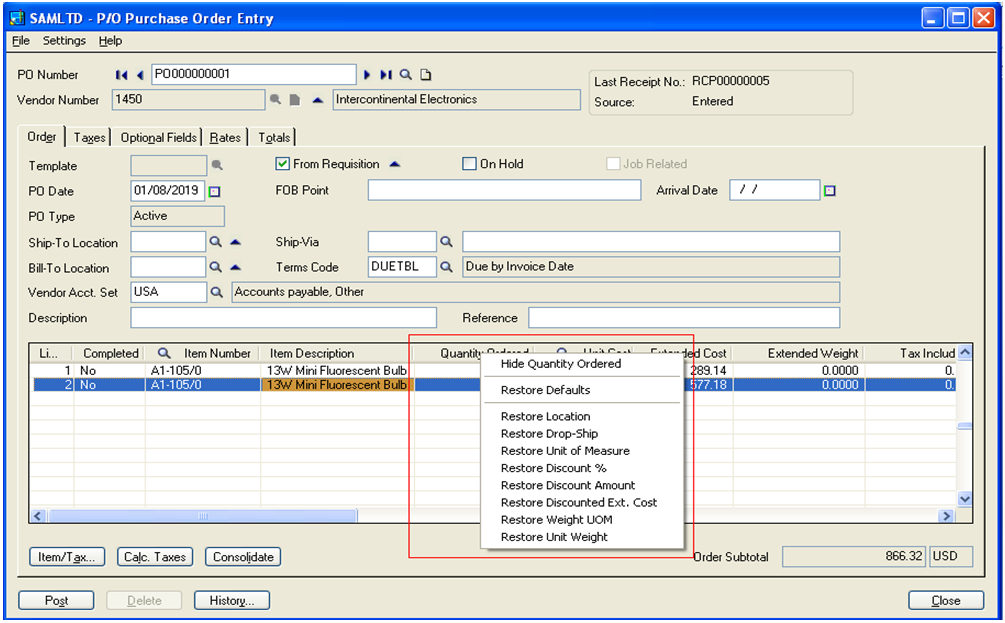Click Item Number column finder icon
1005x623 pixels.
164,353
